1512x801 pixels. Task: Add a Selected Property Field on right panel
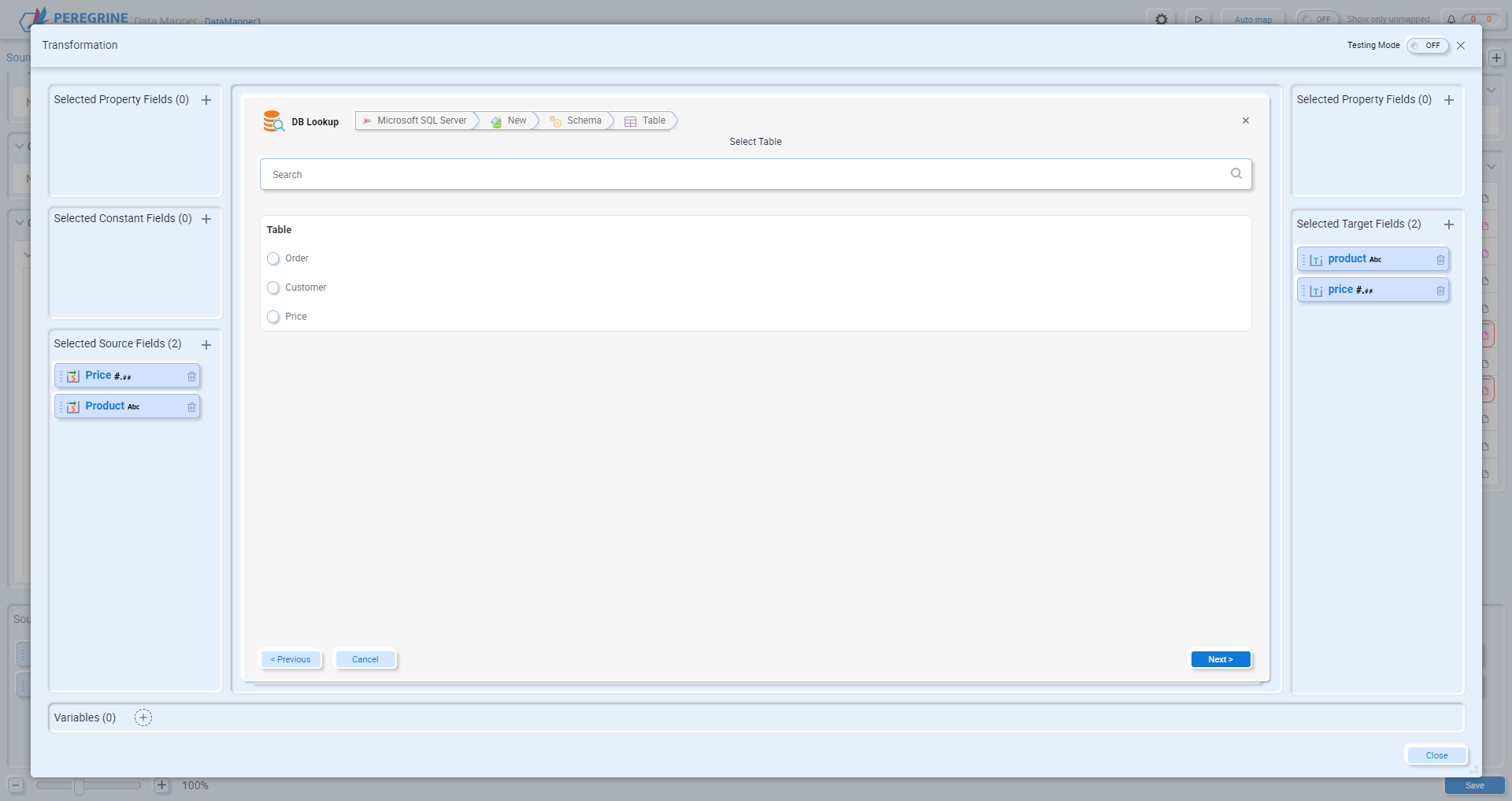[x=1449, y=100]
